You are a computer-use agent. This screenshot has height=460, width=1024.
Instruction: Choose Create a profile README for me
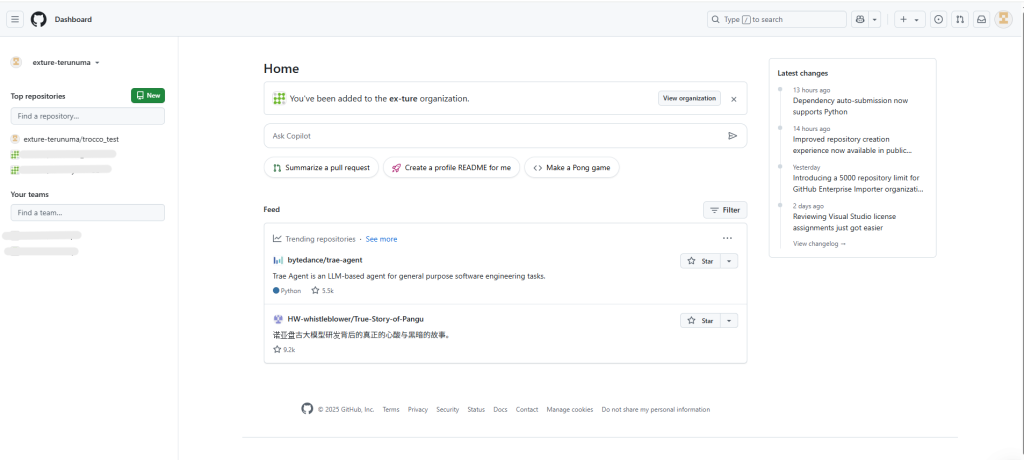(451, 167)
